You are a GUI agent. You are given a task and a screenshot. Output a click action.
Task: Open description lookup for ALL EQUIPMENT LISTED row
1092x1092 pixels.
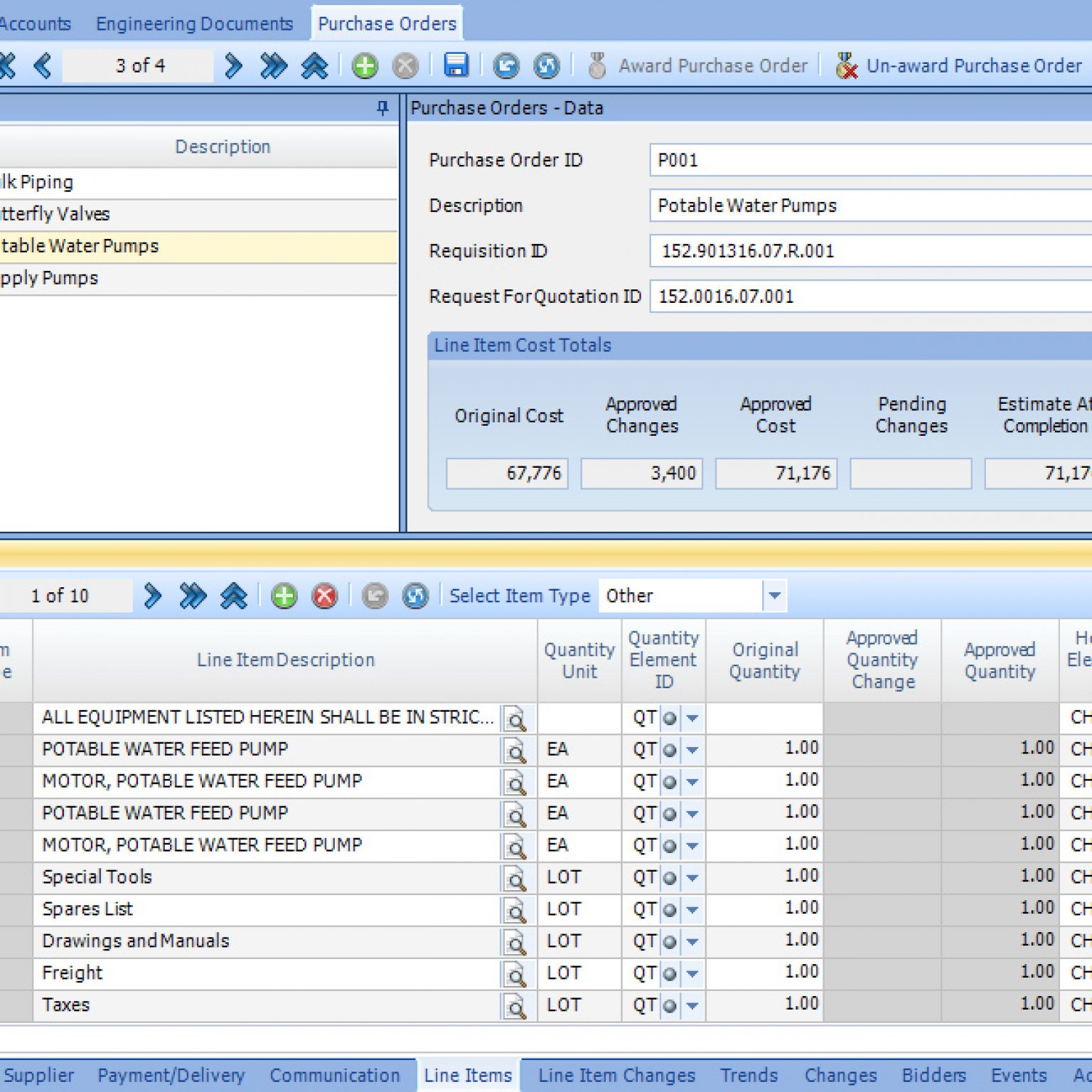[515, 719]
